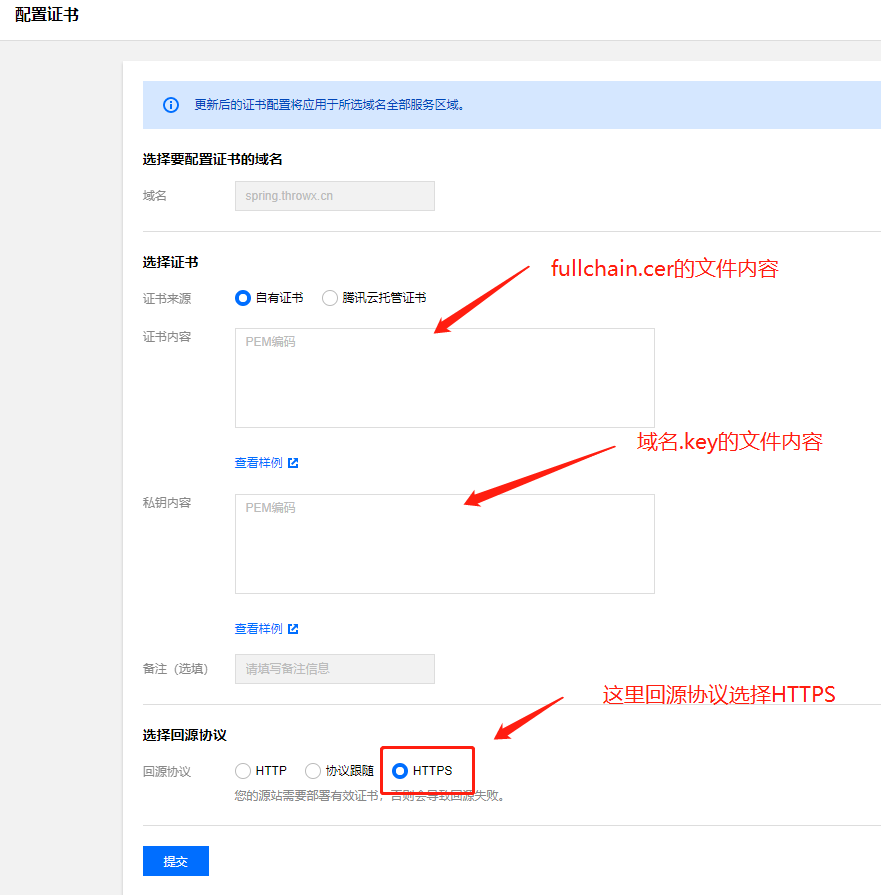This screenshot has height=895, width=881.
Task: Choose HTTP as the 回源协议
Action: (x=243, y=771)
